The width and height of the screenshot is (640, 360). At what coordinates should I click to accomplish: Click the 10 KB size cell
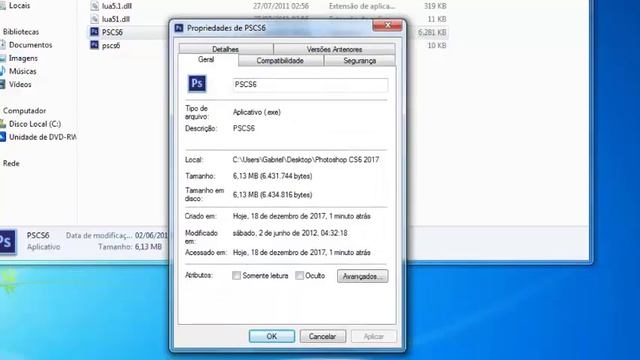coord(437,45)
